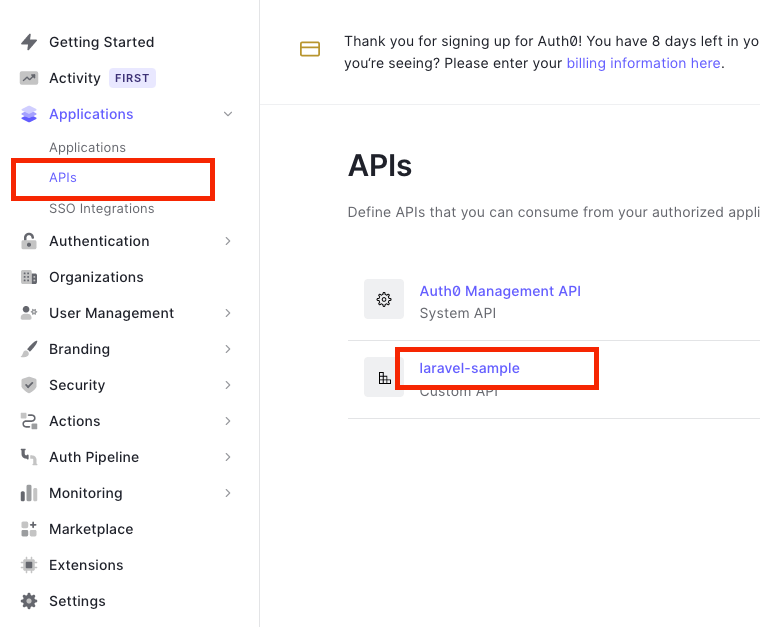Click the credit card icon in banner

310,49
